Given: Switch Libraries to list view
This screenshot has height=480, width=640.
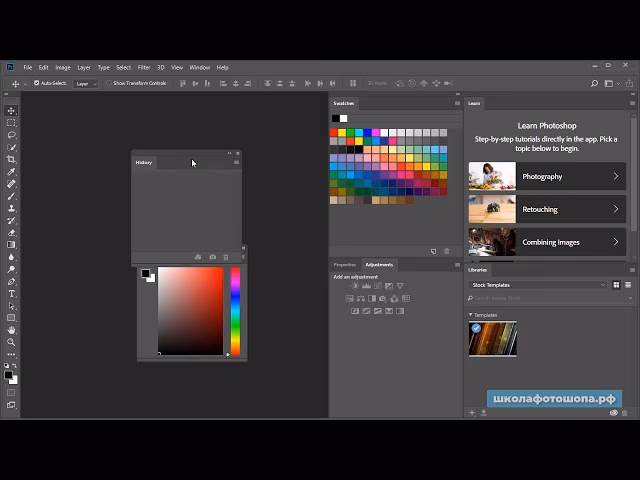Looking at the screenshot, I should pos(628,285).
